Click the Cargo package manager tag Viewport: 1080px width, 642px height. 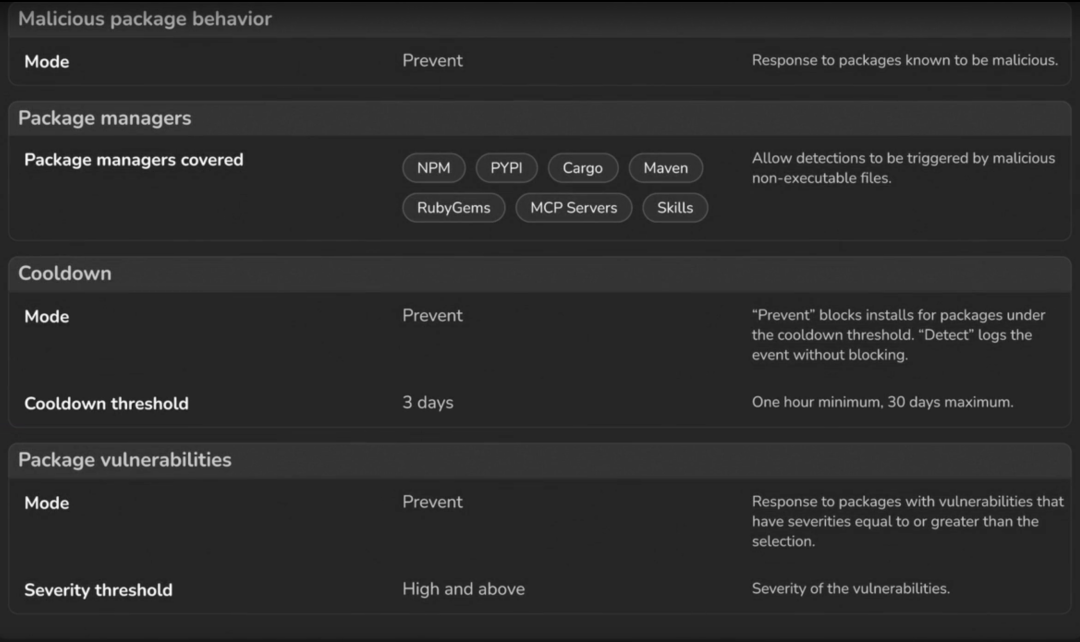[x=583, y=168]
